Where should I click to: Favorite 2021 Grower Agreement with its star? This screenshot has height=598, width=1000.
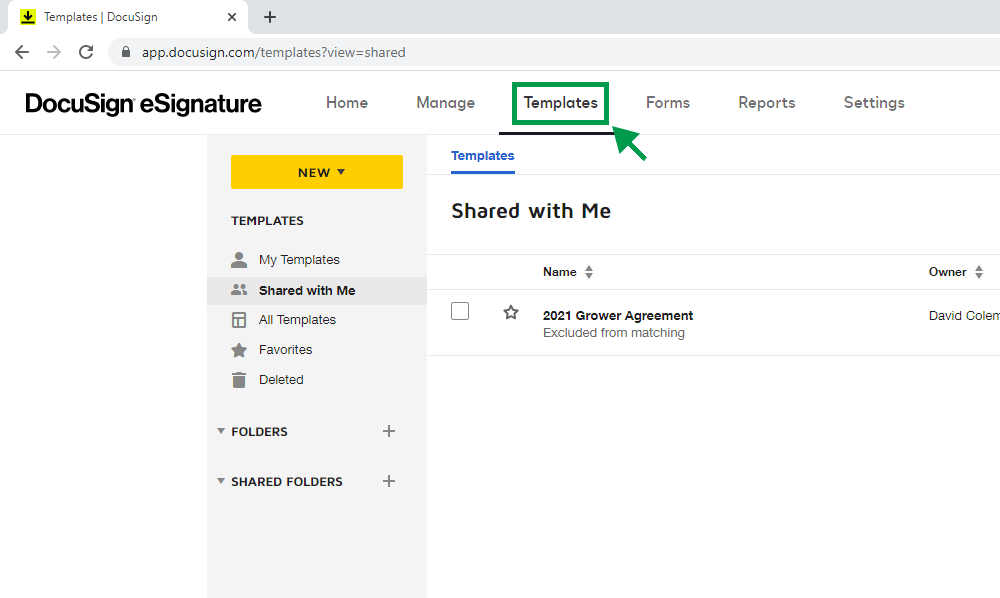coord(511,312)
